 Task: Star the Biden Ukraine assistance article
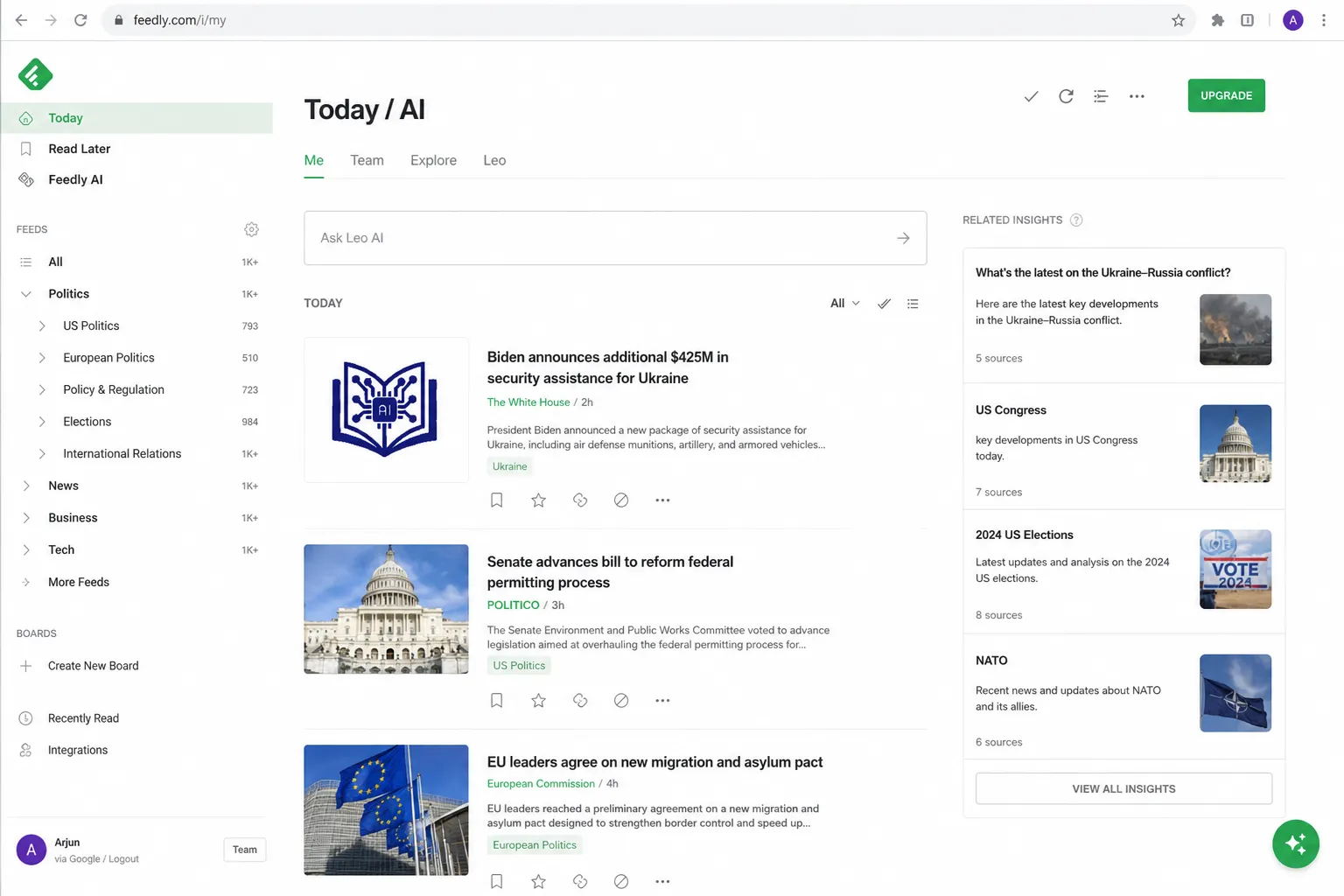(538, 500)
